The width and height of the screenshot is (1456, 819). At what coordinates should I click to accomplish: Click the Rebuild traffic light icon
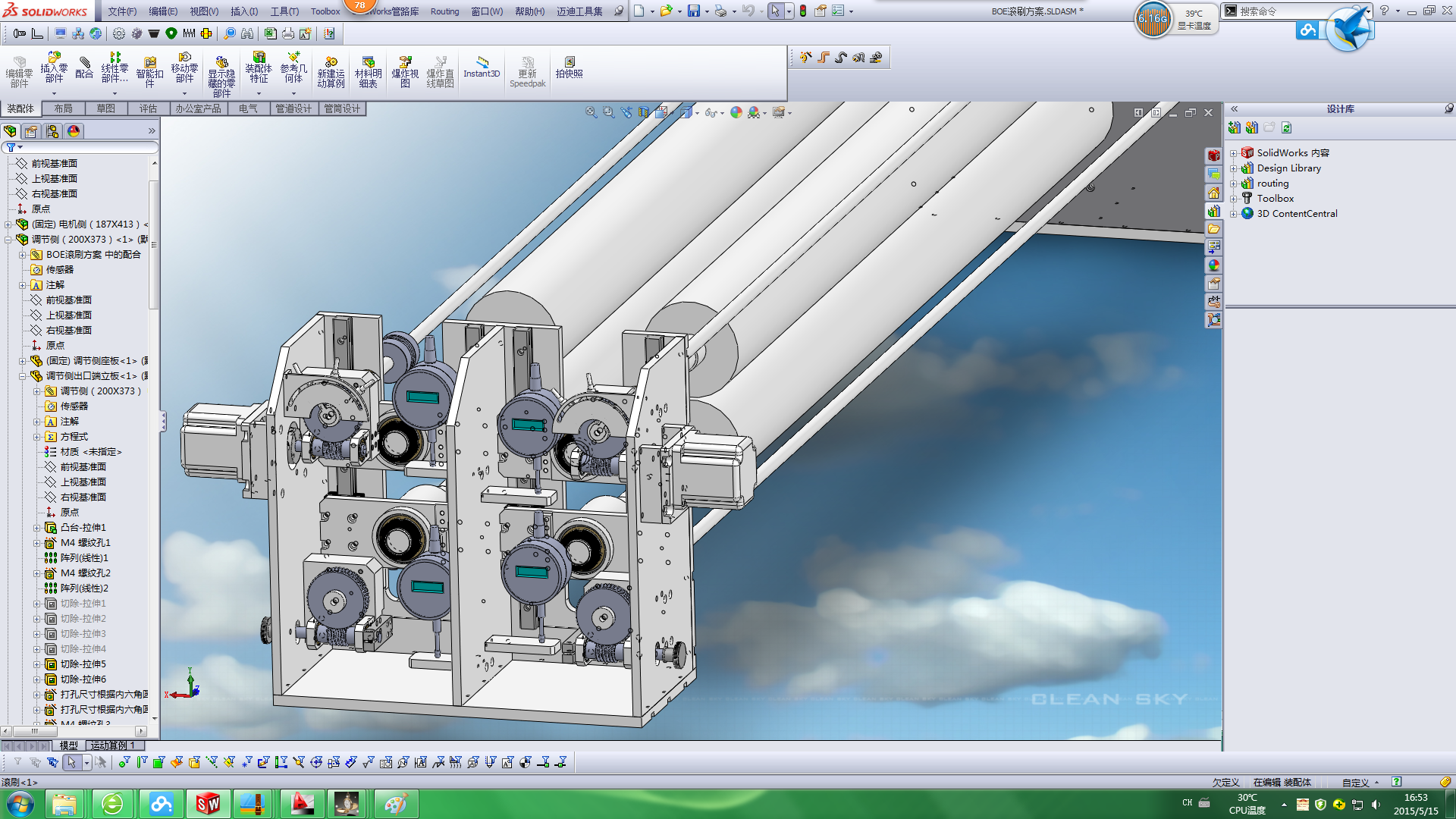(803, 11)
